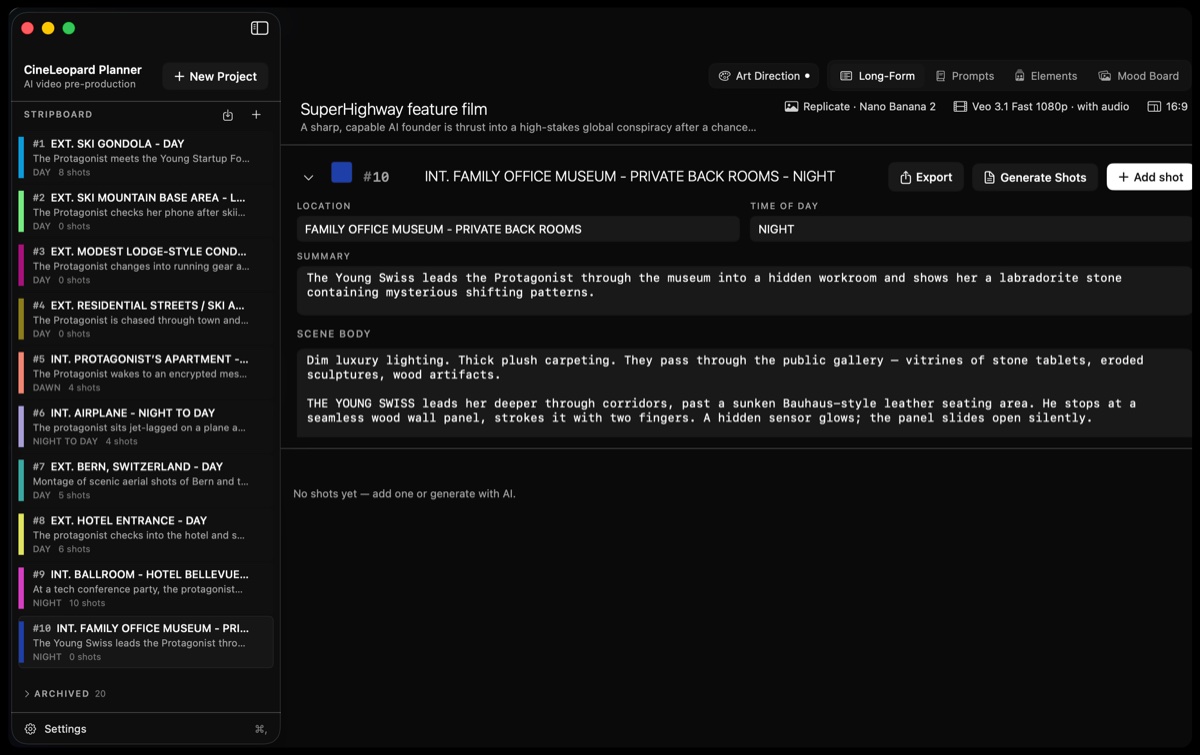
Task: Select scene #2 EXT. SKI MOUNTAIN BASE AREA
Action: (145, 212)
